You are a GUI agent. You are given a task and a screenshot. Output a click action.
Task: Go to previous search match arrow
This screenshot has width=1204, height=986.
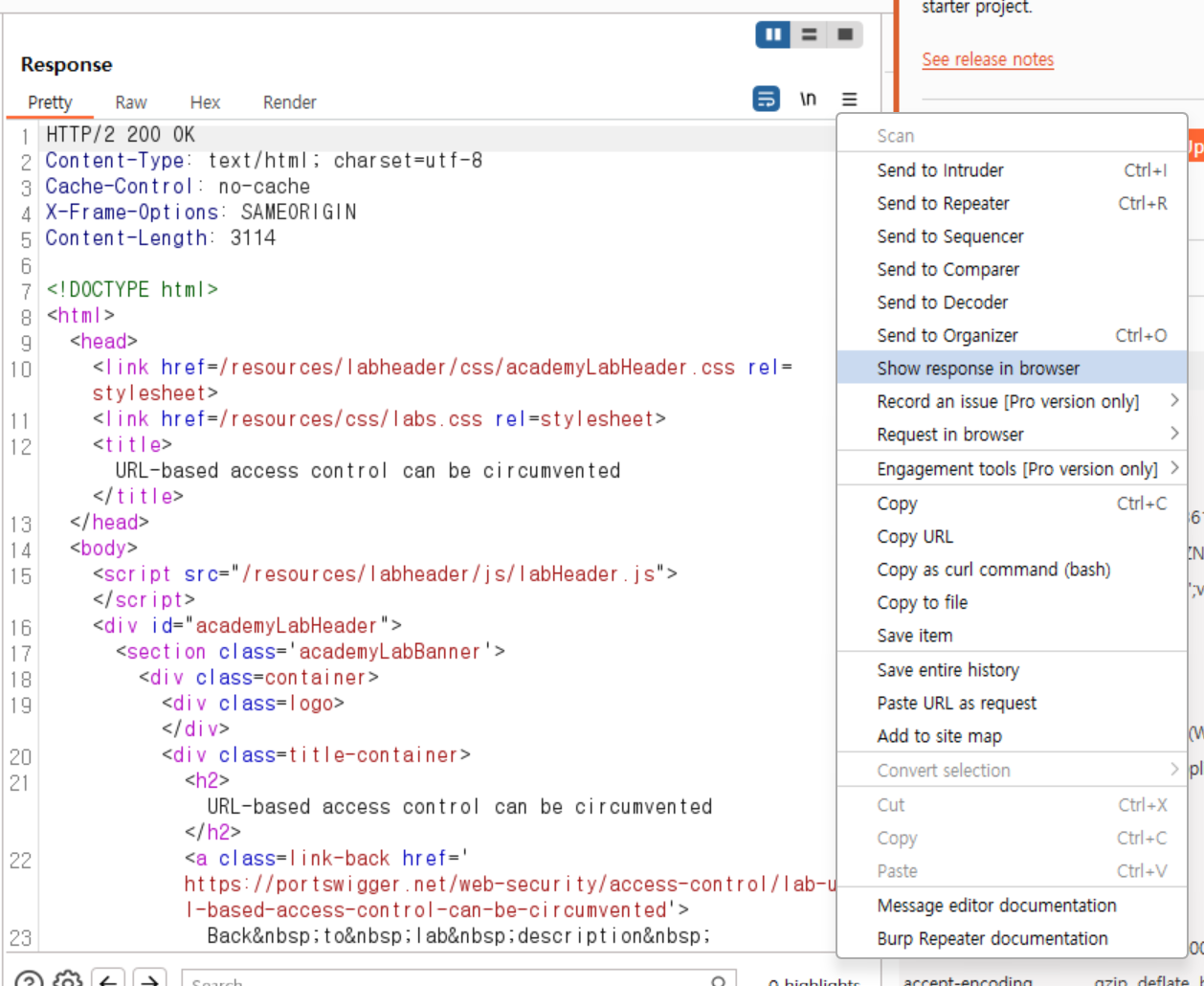click(x=109, y=980)
